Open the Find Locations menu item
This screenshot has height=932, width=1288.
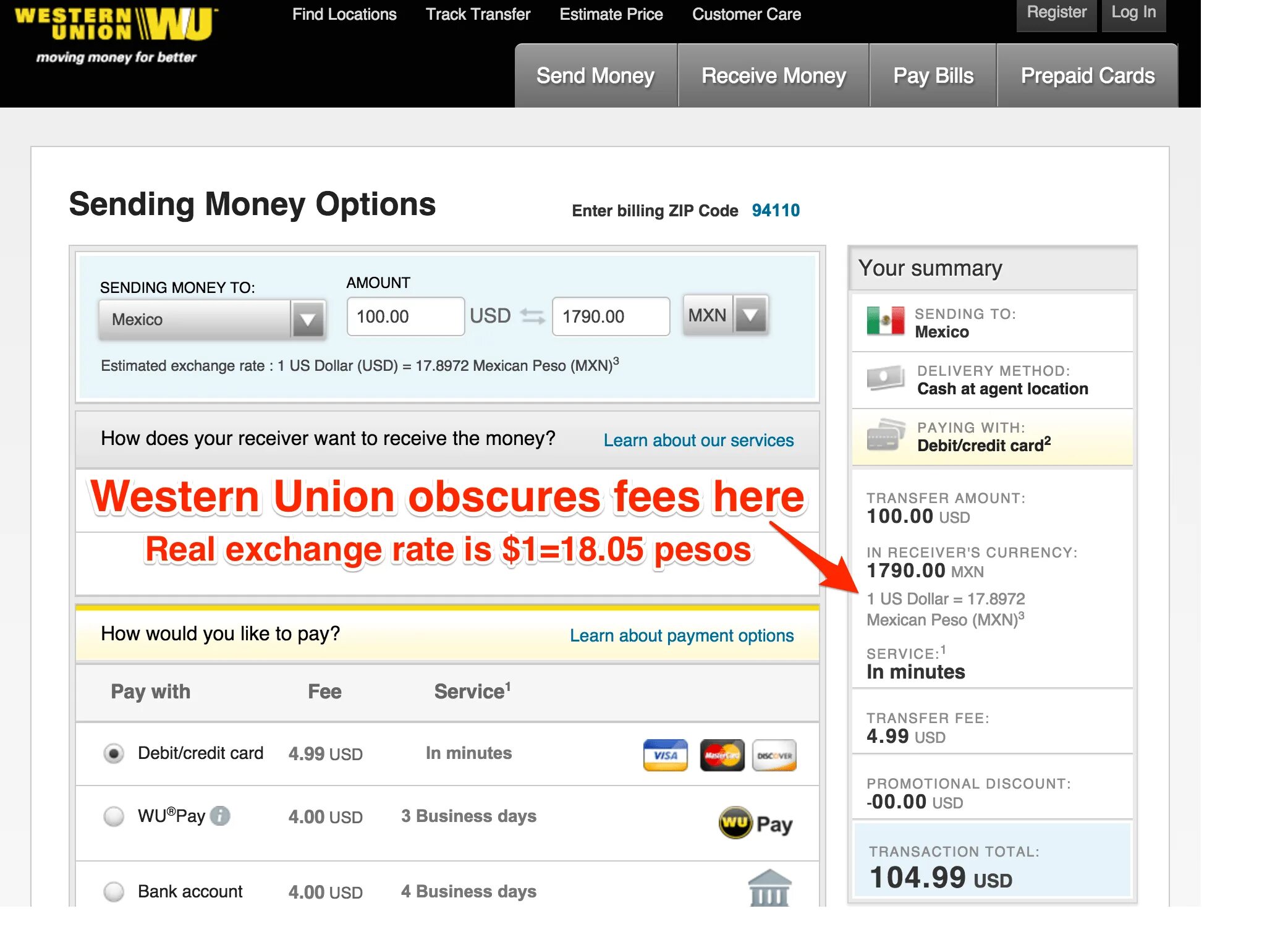[x=344, y=13]
